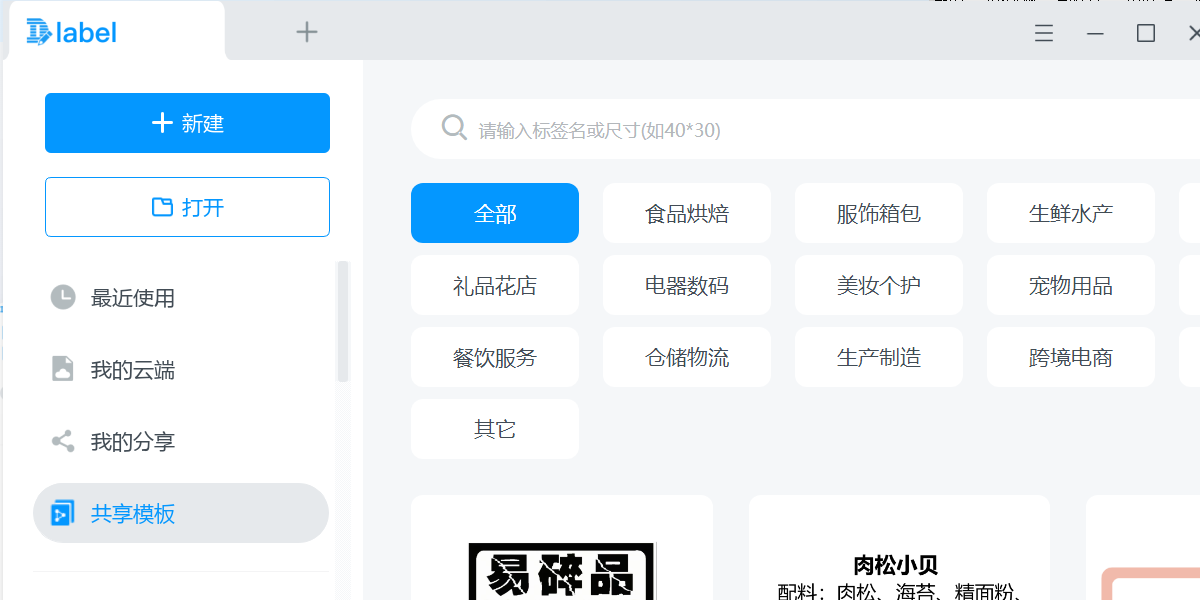The image size is (1200, 600).
Task: Open 我的分享 section
Action: click(x=181, y=441)
